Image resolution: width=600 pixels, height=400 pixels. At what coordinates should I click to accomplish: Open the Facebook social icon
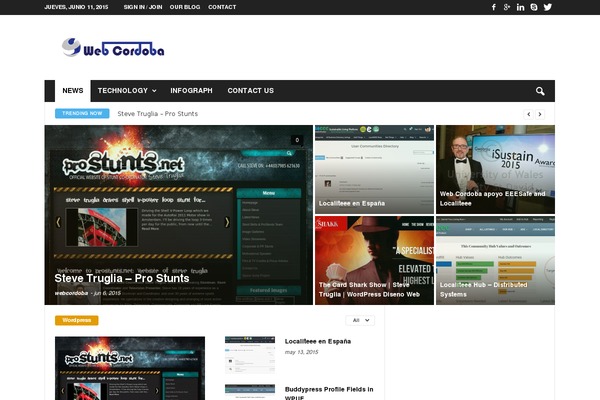[494, 7]
